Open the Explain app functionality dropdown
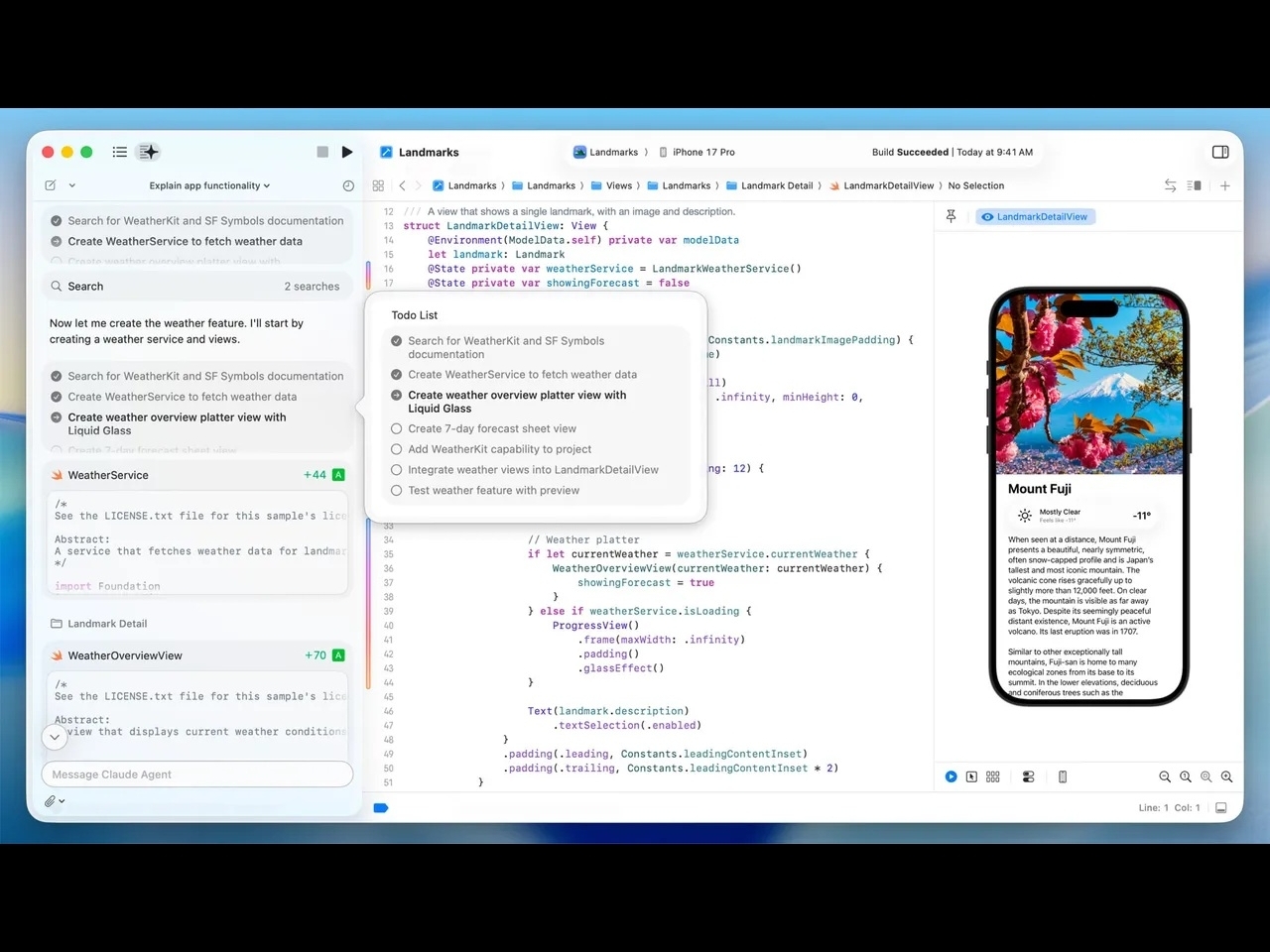The width and height of the screenshot is (1270, 952). click(x=209, y=185)
